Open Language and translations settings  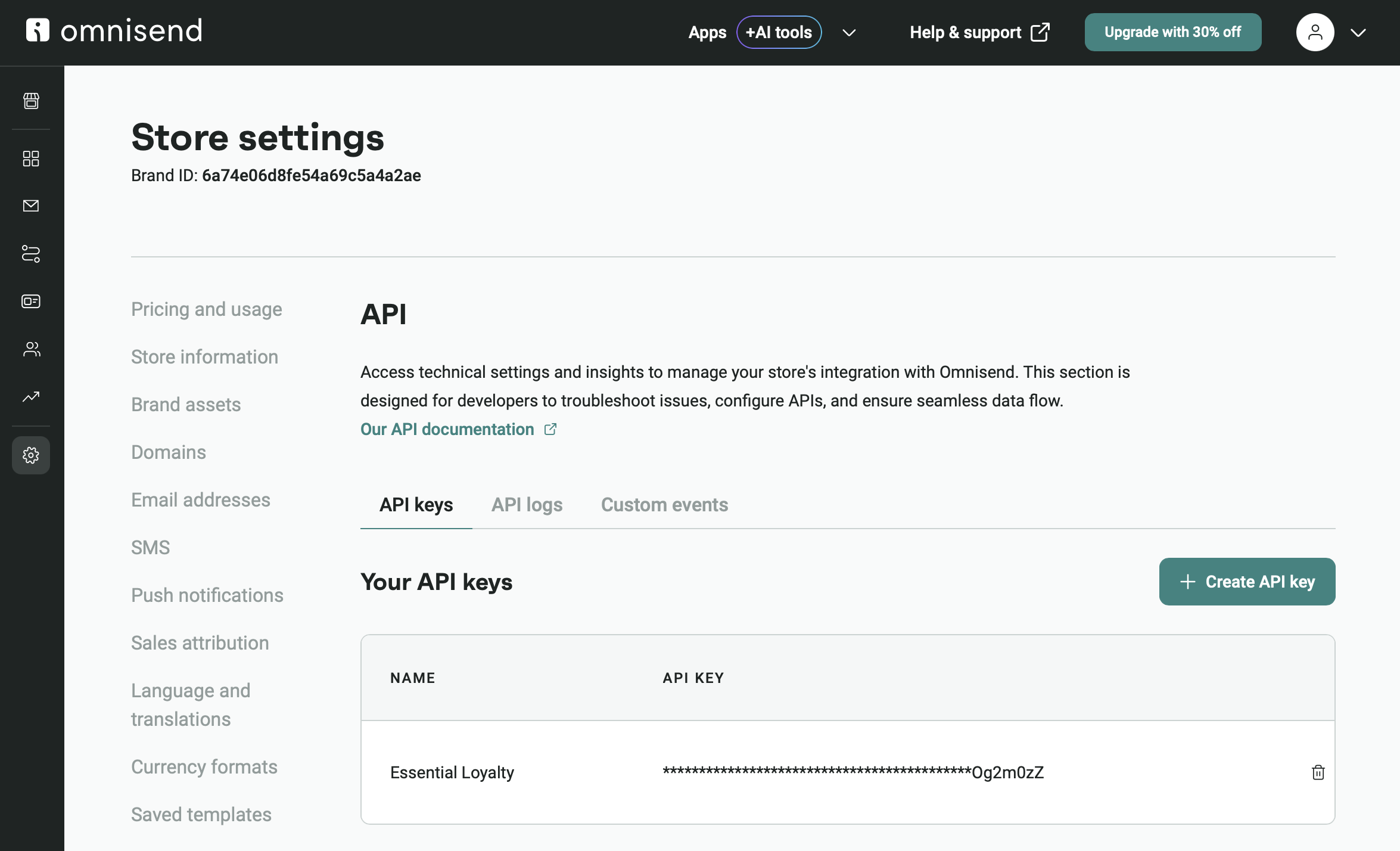[x=191, y=705]
